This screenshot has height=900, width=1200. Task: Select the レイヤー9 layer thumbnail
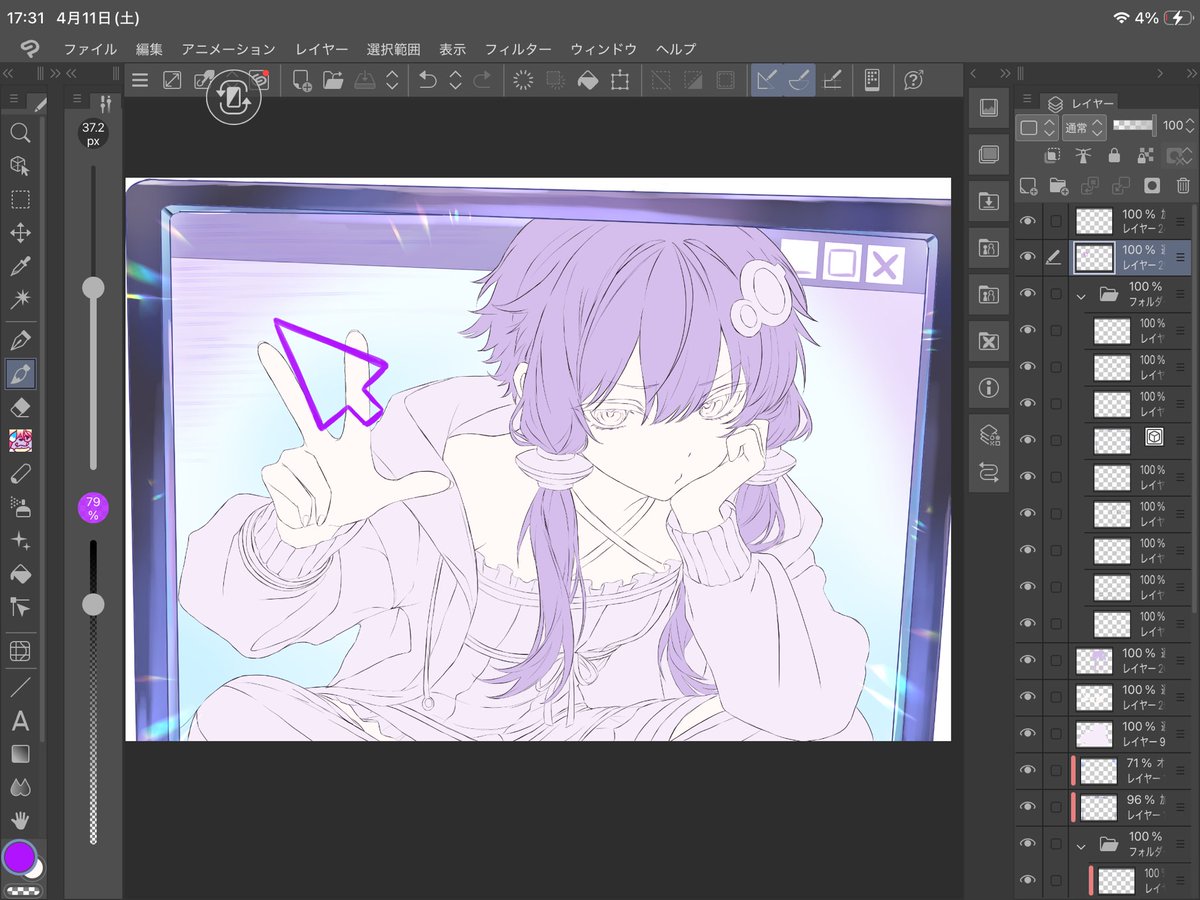1093,733
